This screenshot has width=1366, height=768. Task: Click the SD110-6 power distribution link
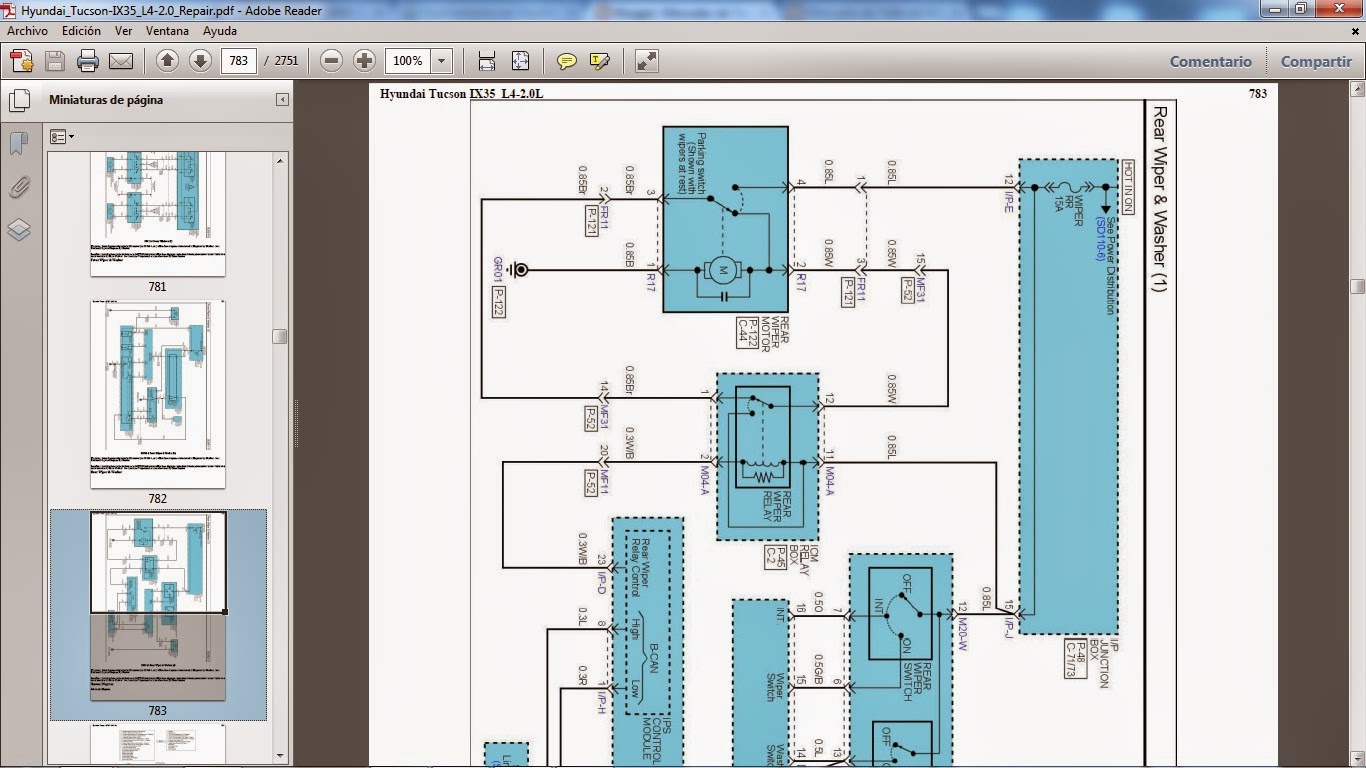(1099, 240)
